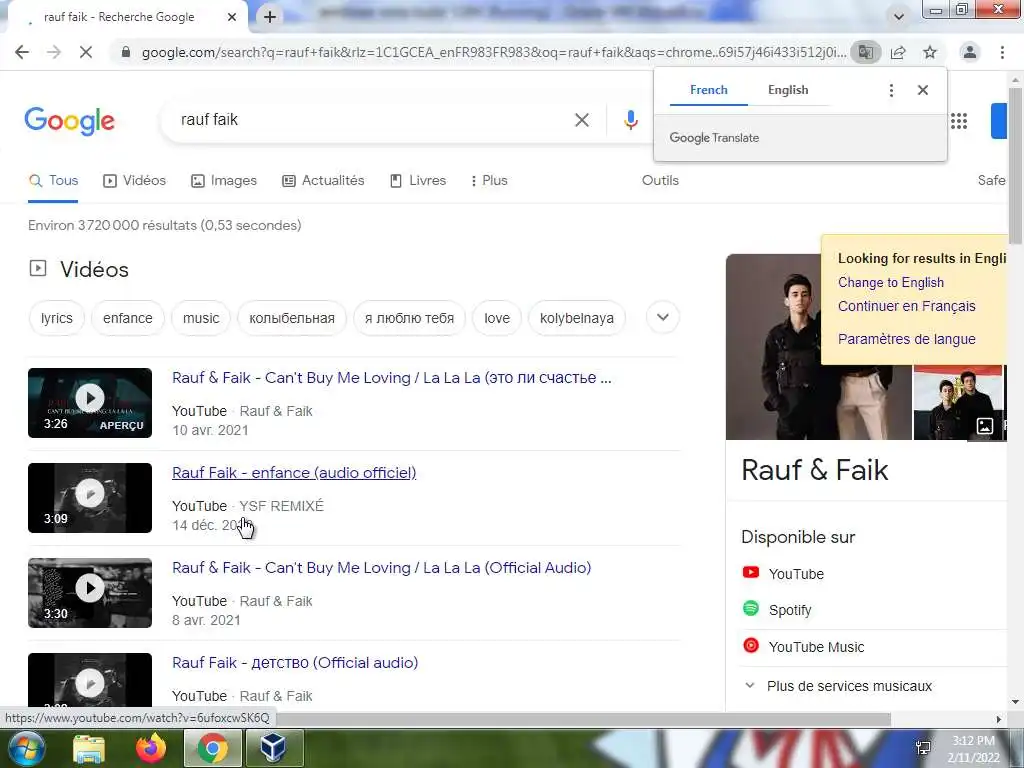Select the колыбельная filter chip
Image resolution: width=1024 pixels, height=768 pixels.
tap(292, 319)
